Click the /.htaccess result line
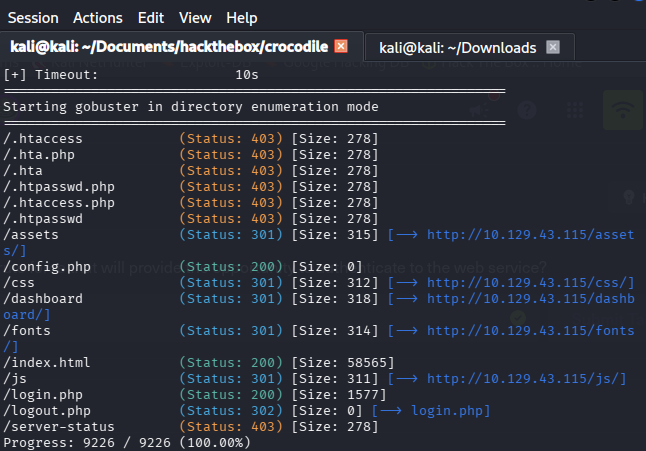Viewport: 646px width, 451px height. click(x=190, y=139)
